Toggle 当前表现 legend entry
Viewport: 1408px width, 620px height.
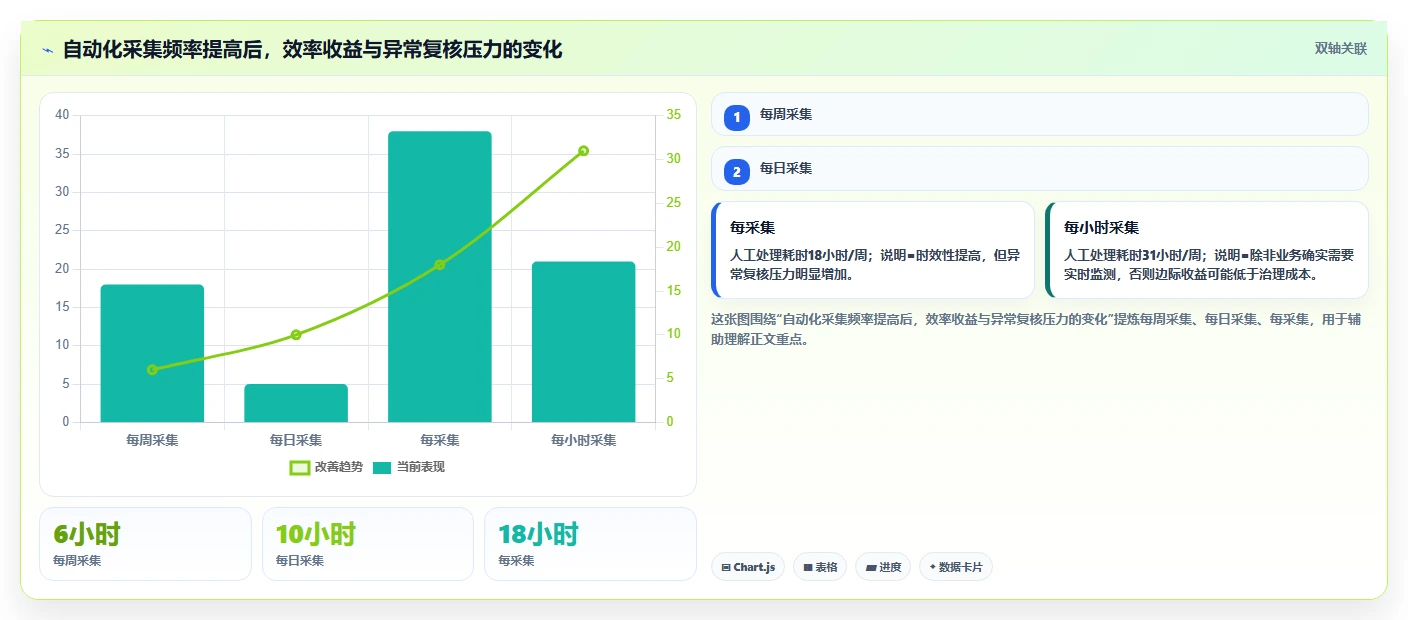pyautogui.click(x=409, y=467)
